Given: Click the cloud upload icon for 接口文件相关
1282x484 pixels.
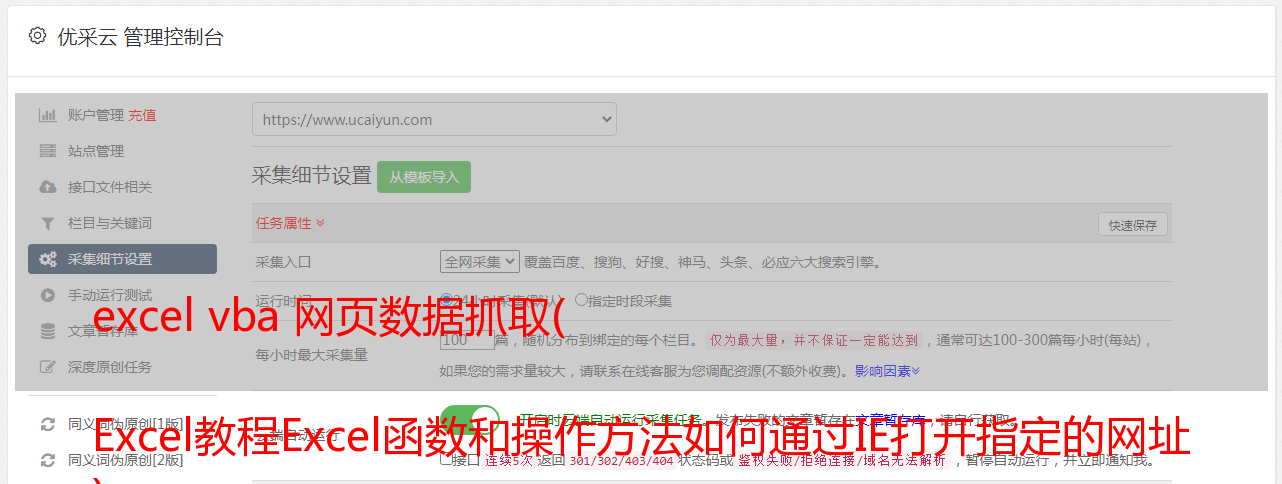Looking at the screenshot, I should (47, 187).
